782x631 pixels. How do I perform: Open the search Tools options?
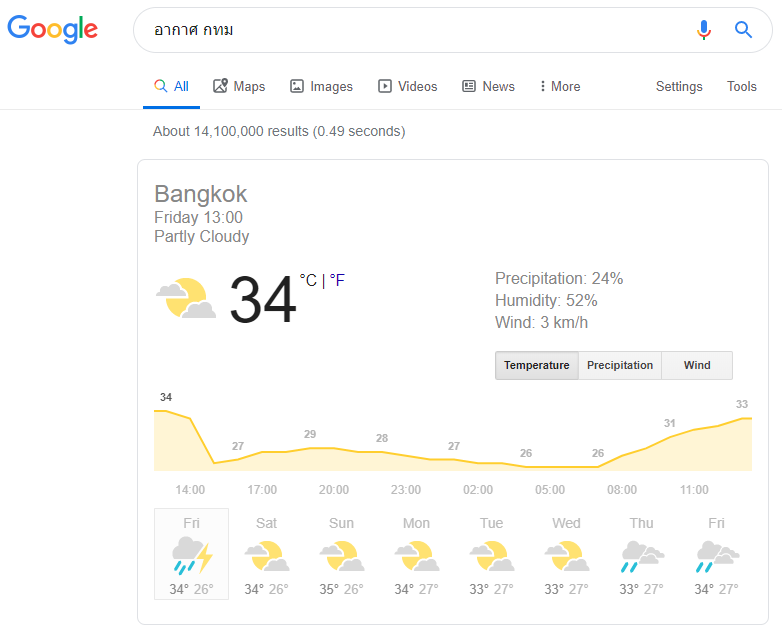point(741,87)
